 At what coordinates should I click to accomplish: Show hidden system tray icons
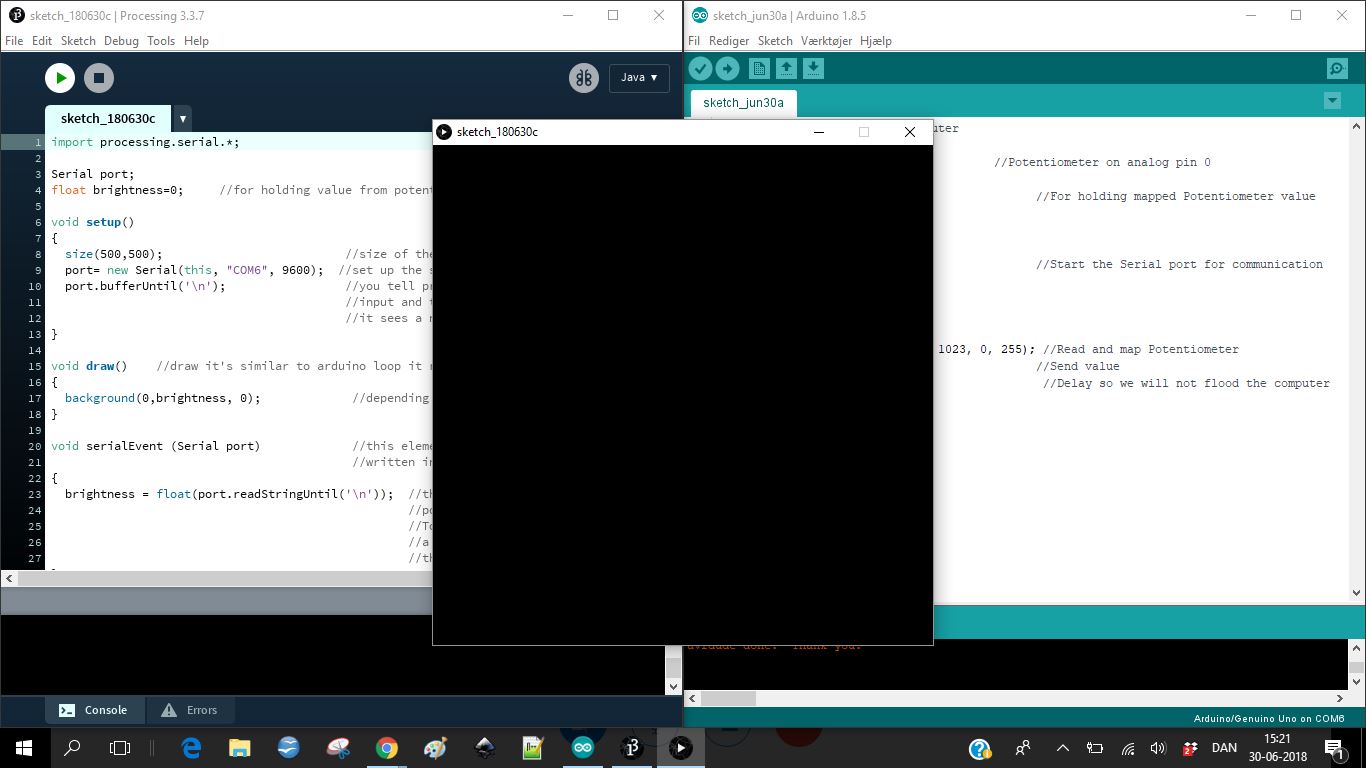pos(1063,748)
